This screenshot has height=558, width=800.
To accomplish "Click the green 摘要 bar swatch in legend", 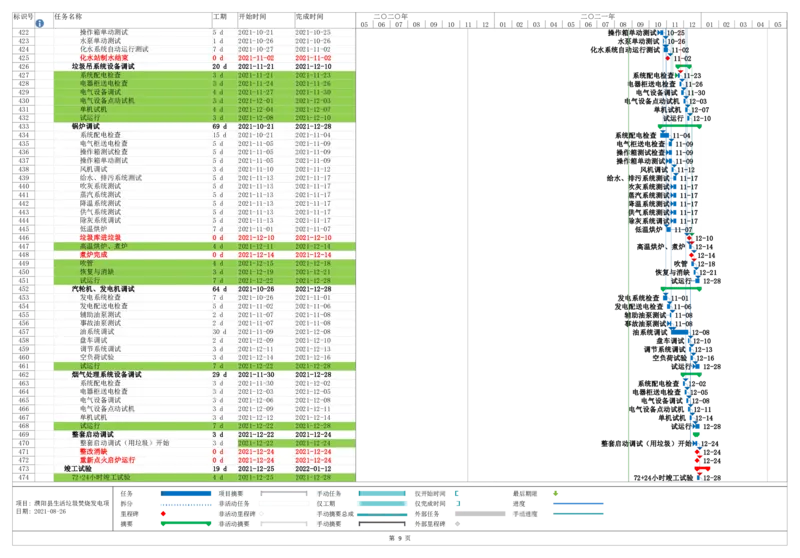I will coord(185,523).
